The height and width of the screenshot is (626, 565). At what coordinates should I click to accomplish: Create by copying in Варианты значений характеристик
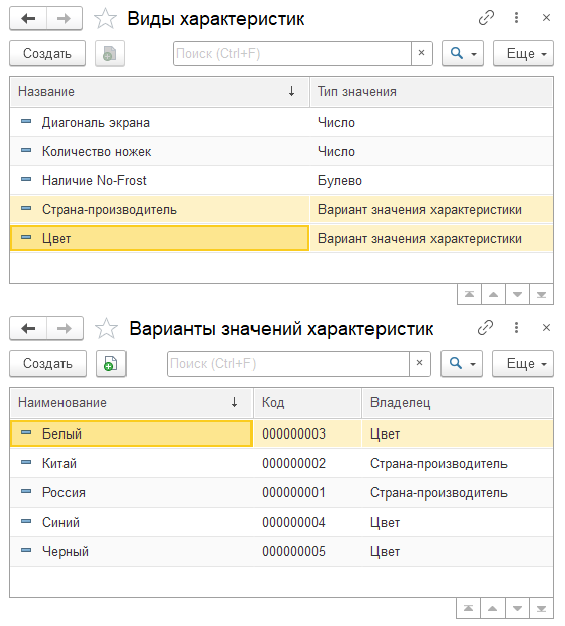pyautogui.click(x=111, y=363)
